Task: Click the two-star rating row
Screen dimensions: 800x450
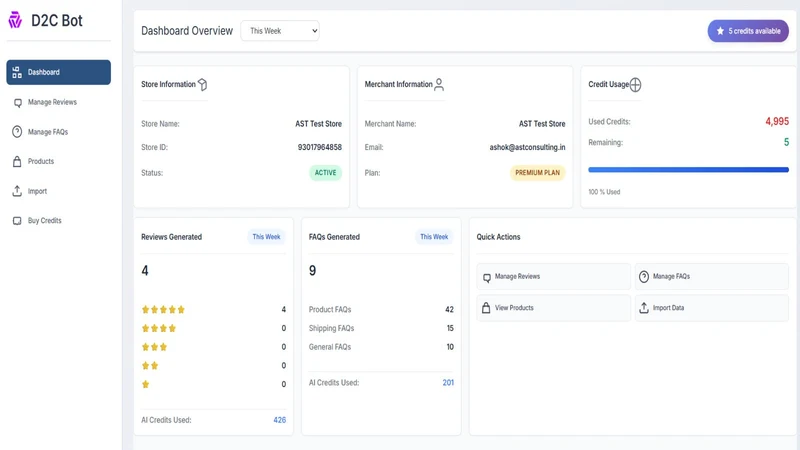Action: (x=213, y=365)
